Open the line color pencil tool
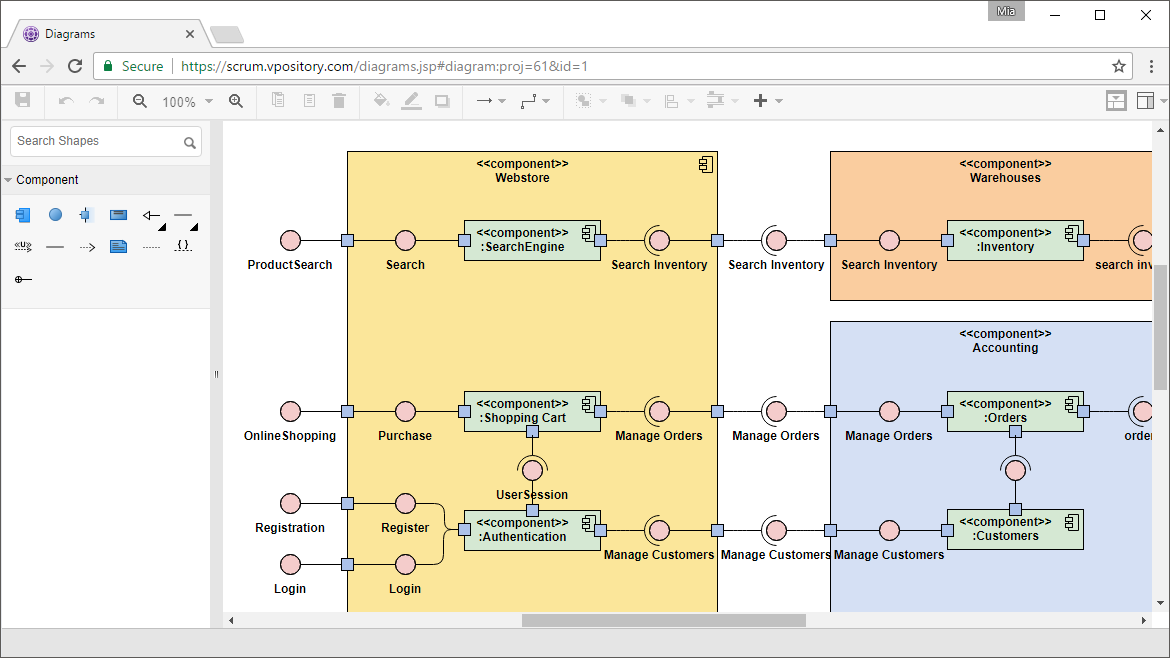 click(x=411, y=101)
